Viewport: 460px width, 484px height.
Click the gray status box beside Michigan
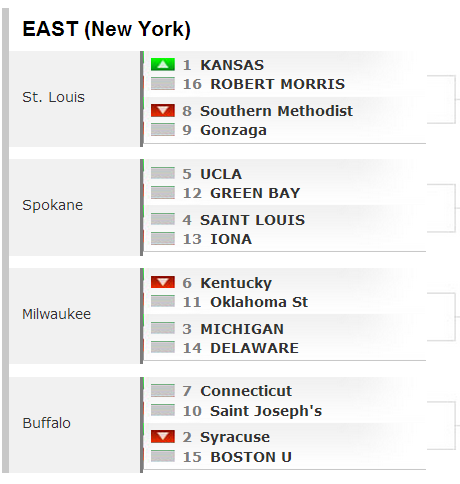(x=163, y=328)
